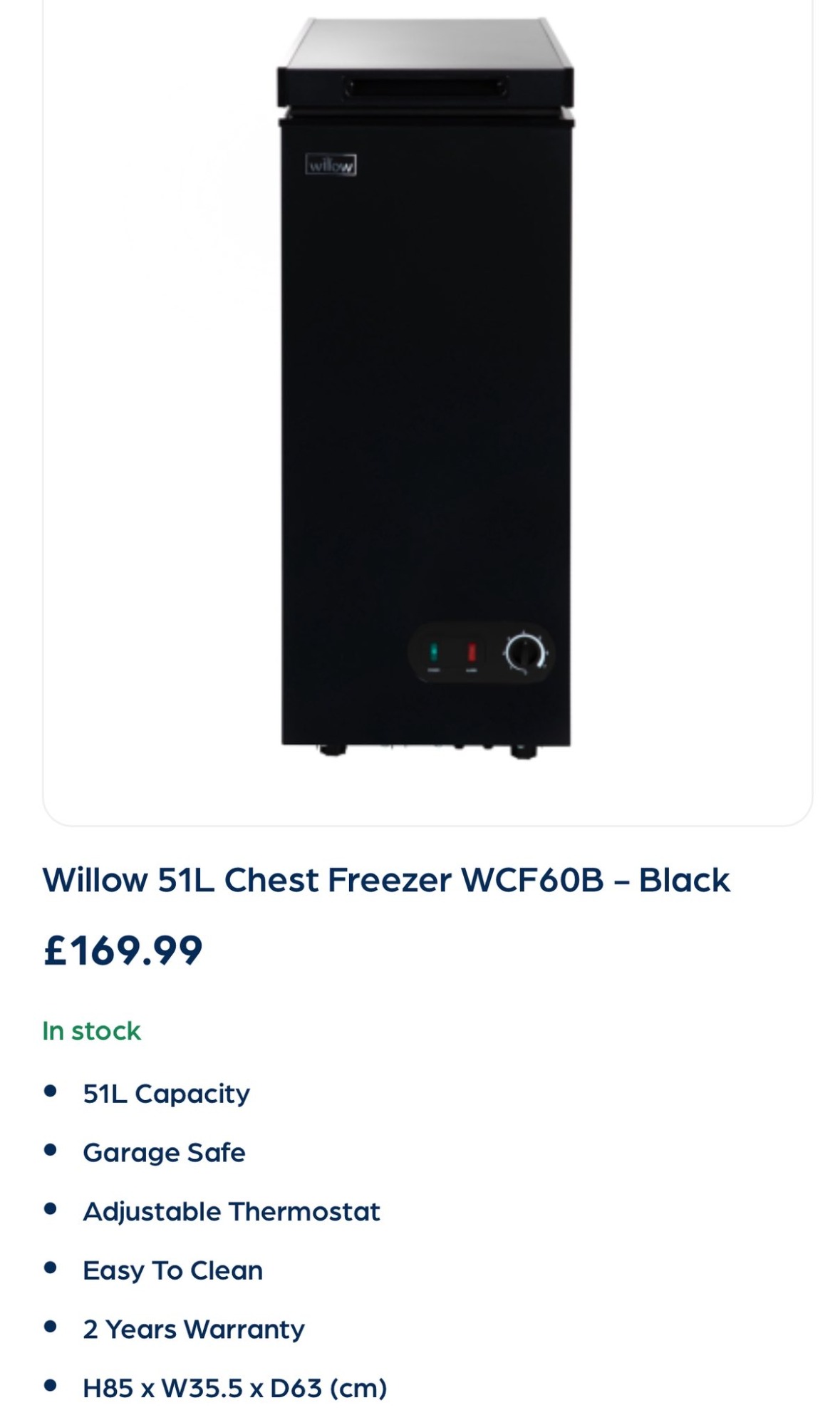Click the Adjustable Thermostat feature text
The width and height of the screenshot is (840, 1425).
tap(232, 1212)
